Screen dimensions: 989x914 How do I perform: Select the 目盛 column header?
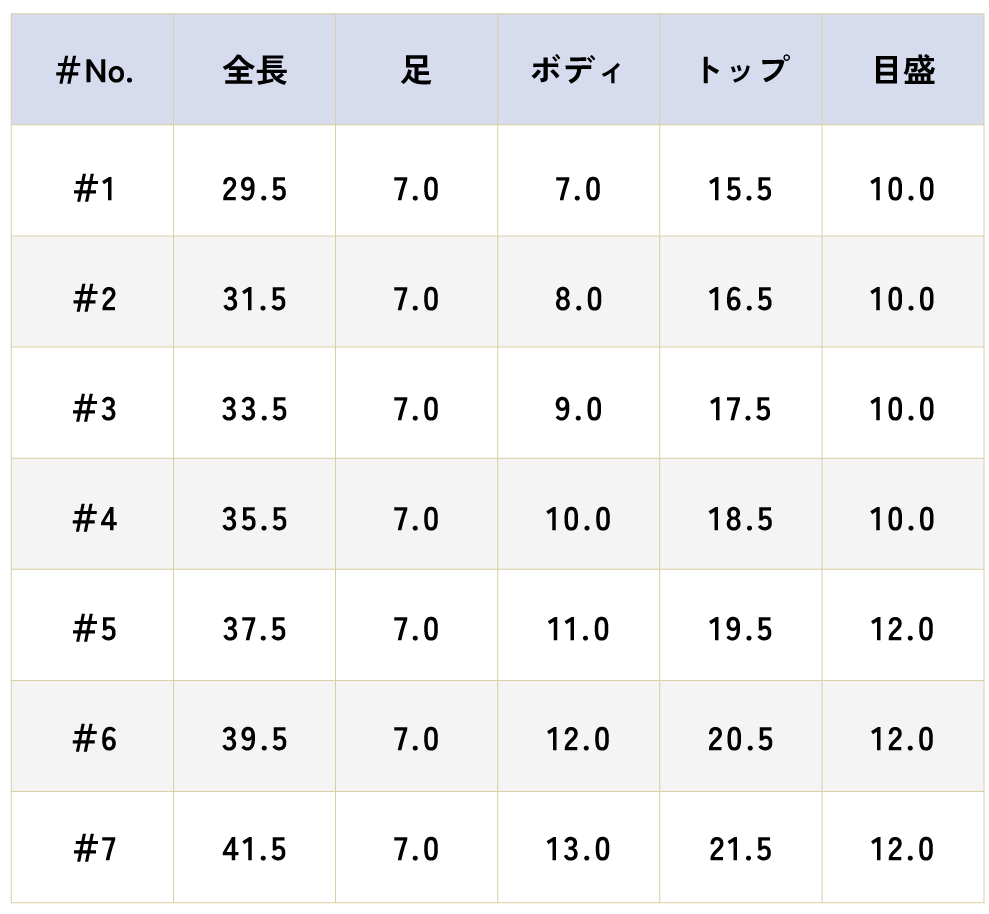coord(903,69)
